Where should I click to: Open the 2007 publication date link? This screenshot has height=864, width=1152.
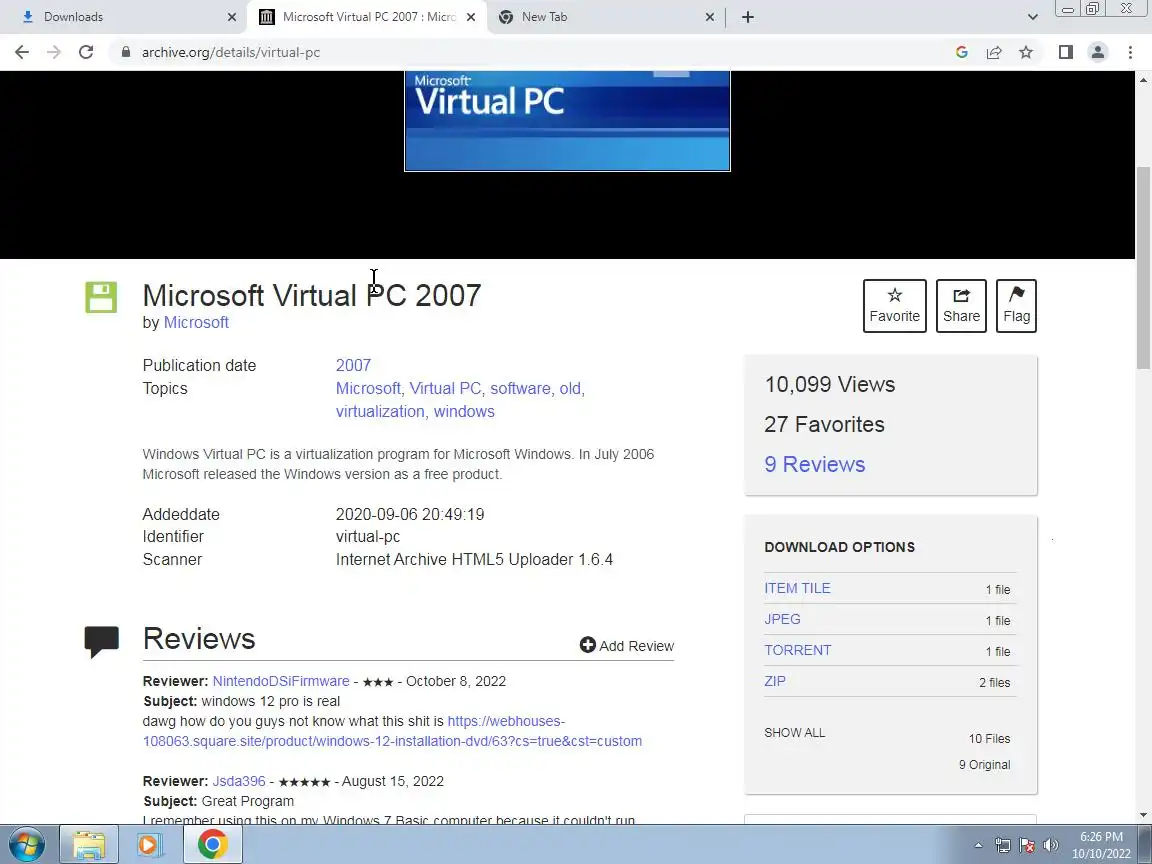click(353, 365)
